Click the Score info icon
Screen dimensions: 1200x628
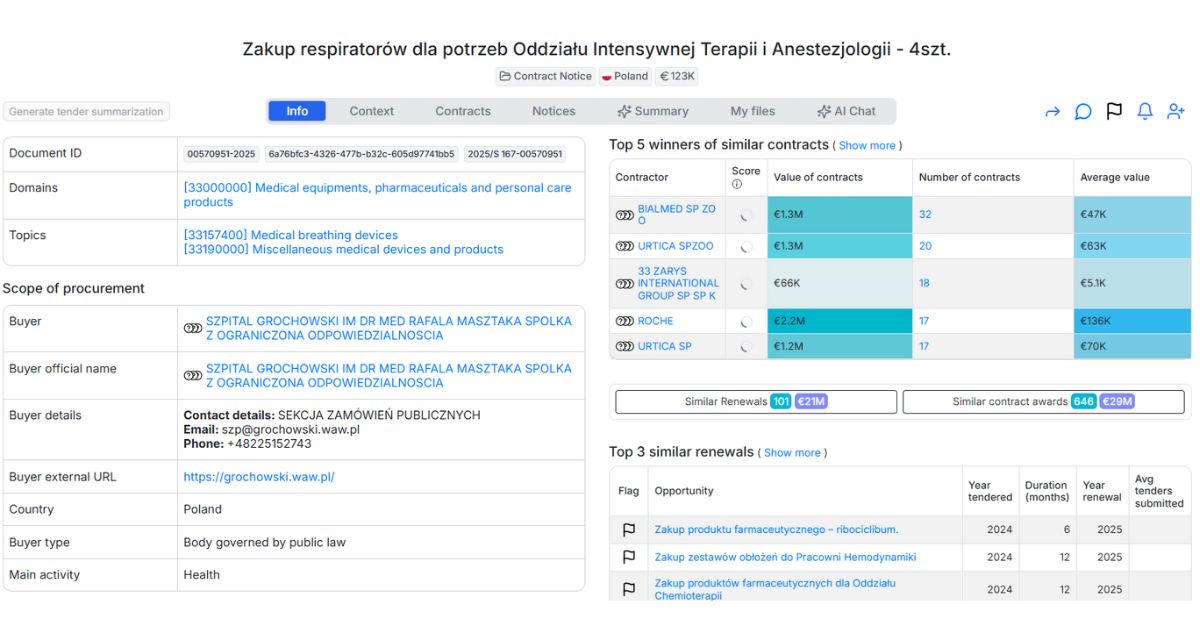(x=737, y=184)
